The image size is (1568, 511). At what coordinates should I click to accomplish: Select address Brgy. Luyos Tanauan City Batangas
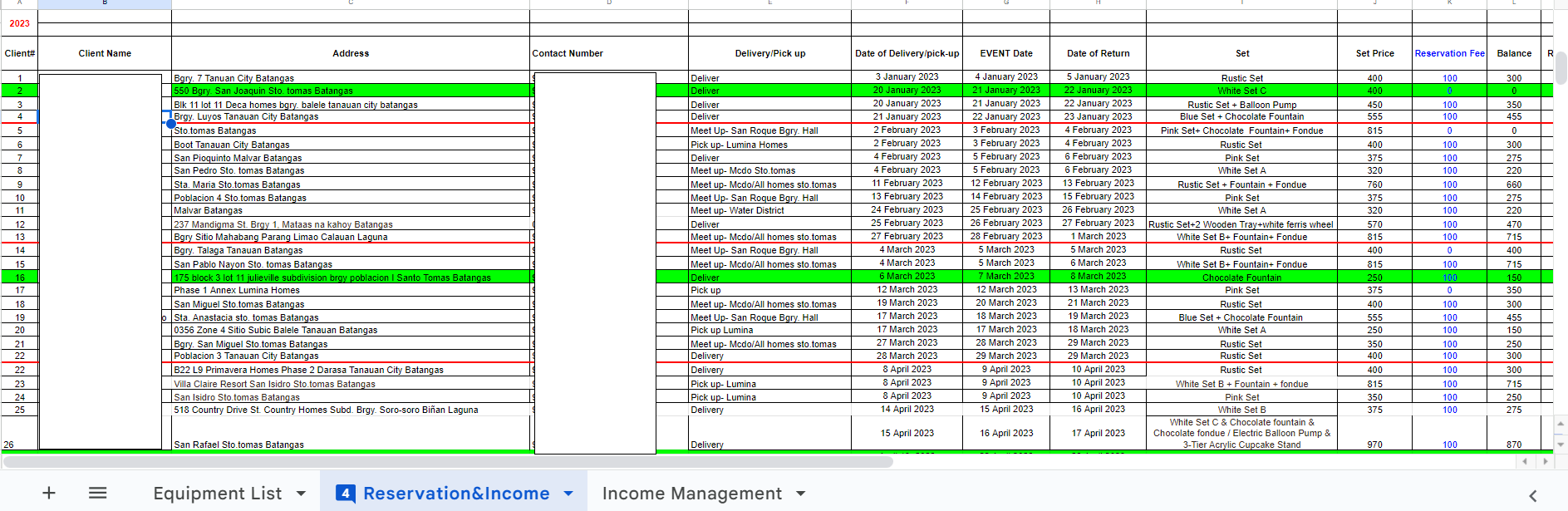coord(351,117)
